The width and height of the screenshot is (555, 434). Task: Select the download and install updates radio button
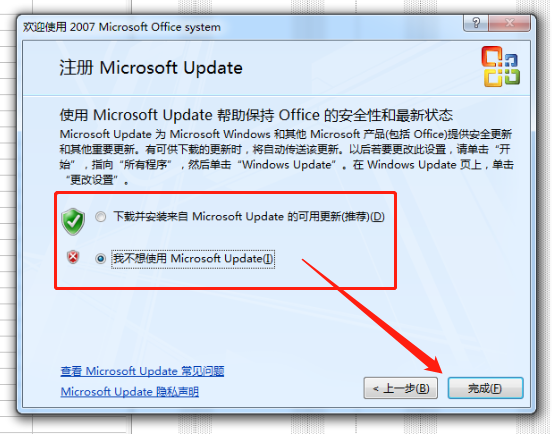coord(101,216)
